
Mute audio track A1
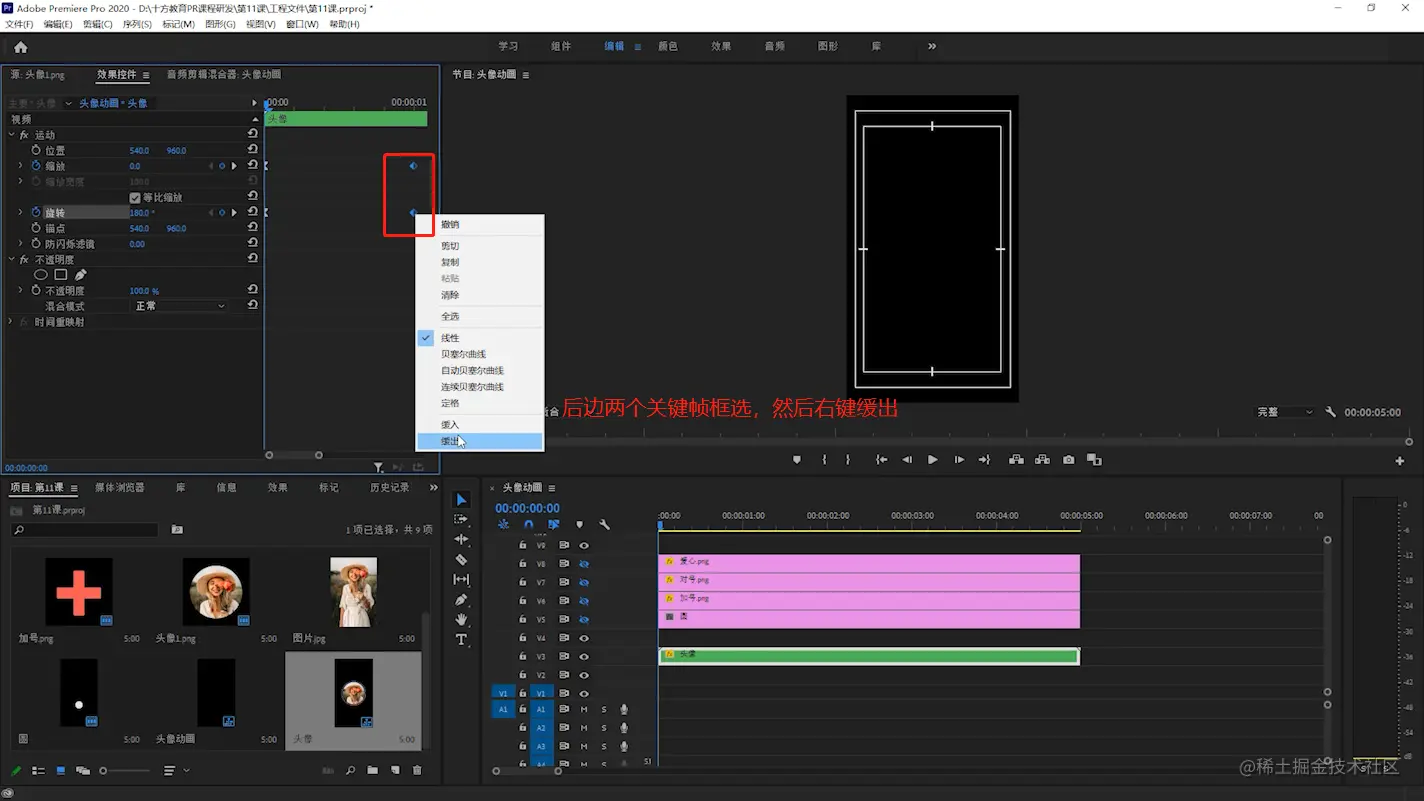584,710
